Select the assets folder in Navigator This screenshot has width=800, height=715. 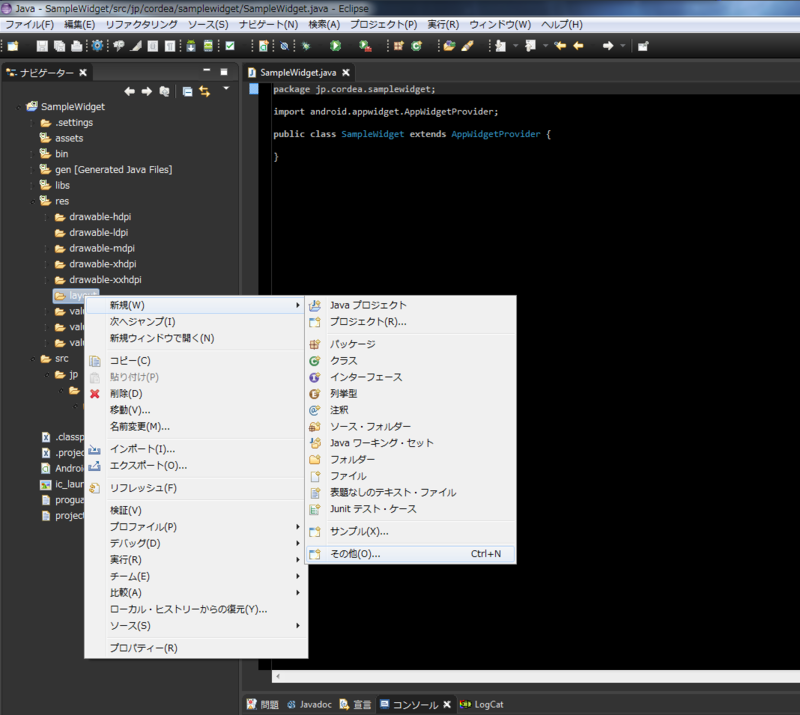pos(69,138)
